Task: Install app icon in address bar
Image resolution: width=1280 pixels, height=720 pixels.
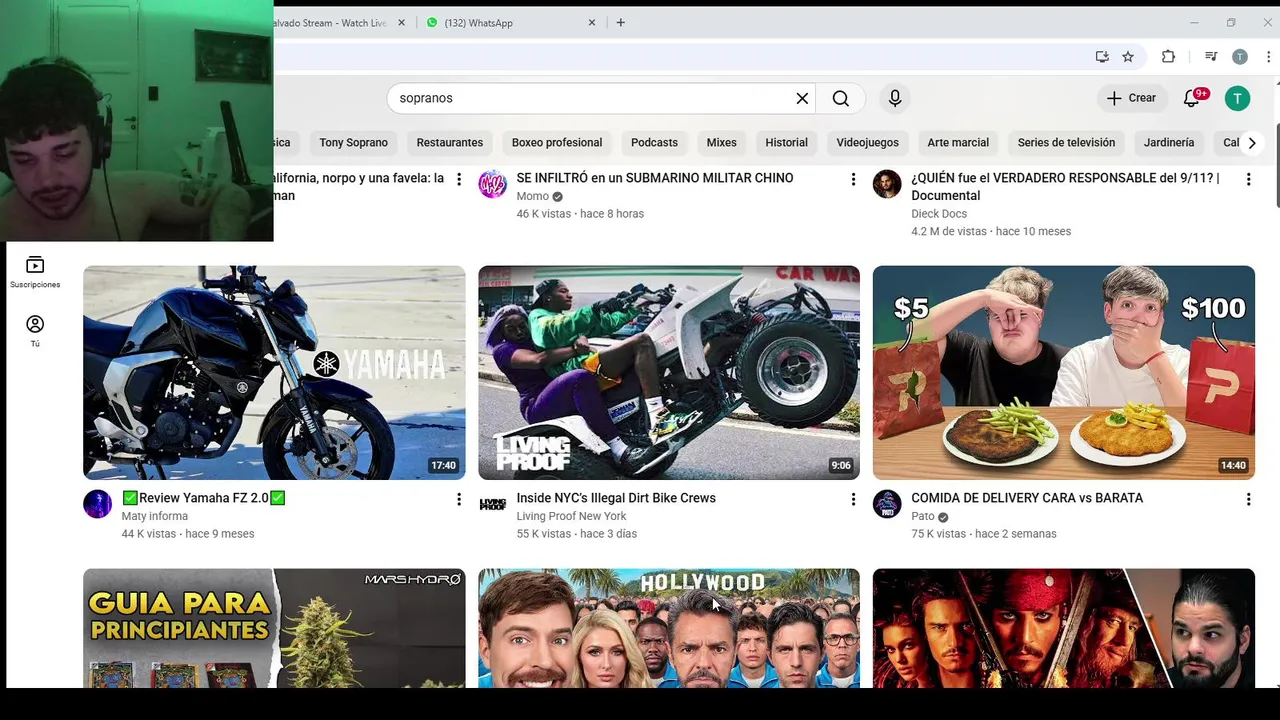Action: coord(1102,57)
